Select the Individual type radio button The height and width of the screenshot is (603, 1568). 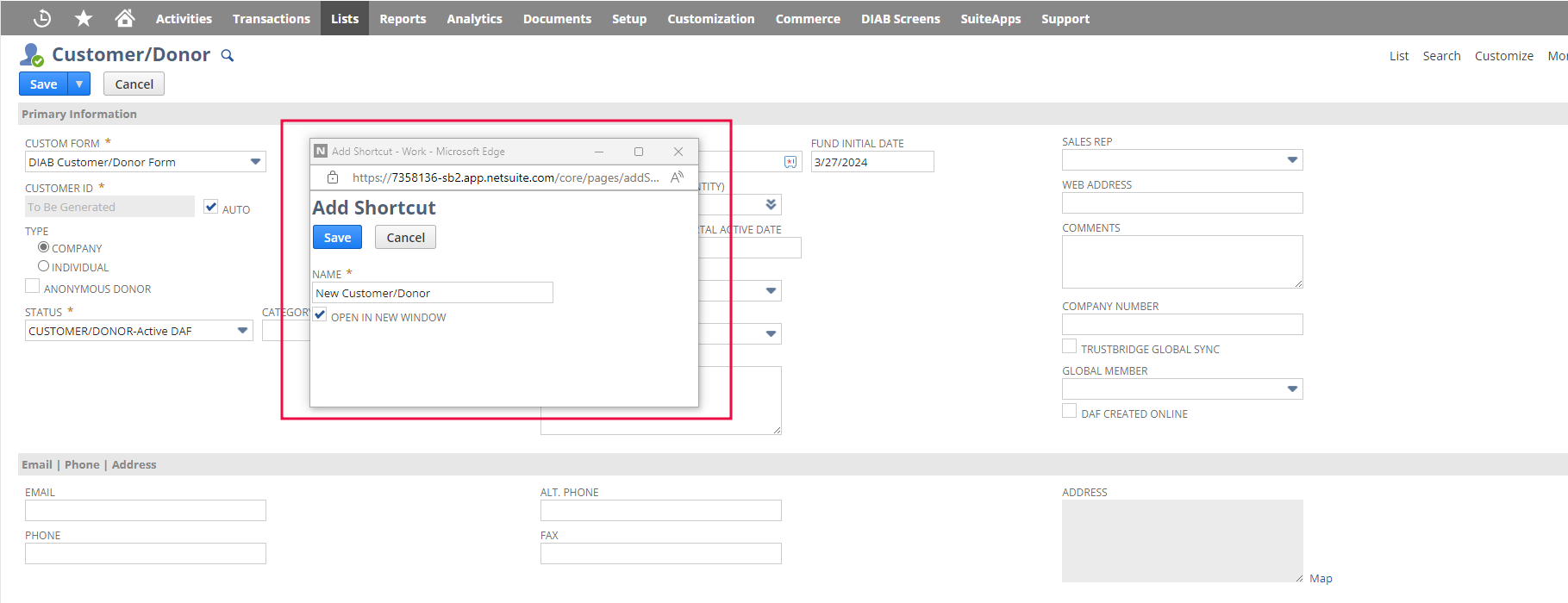pos(43,266)
